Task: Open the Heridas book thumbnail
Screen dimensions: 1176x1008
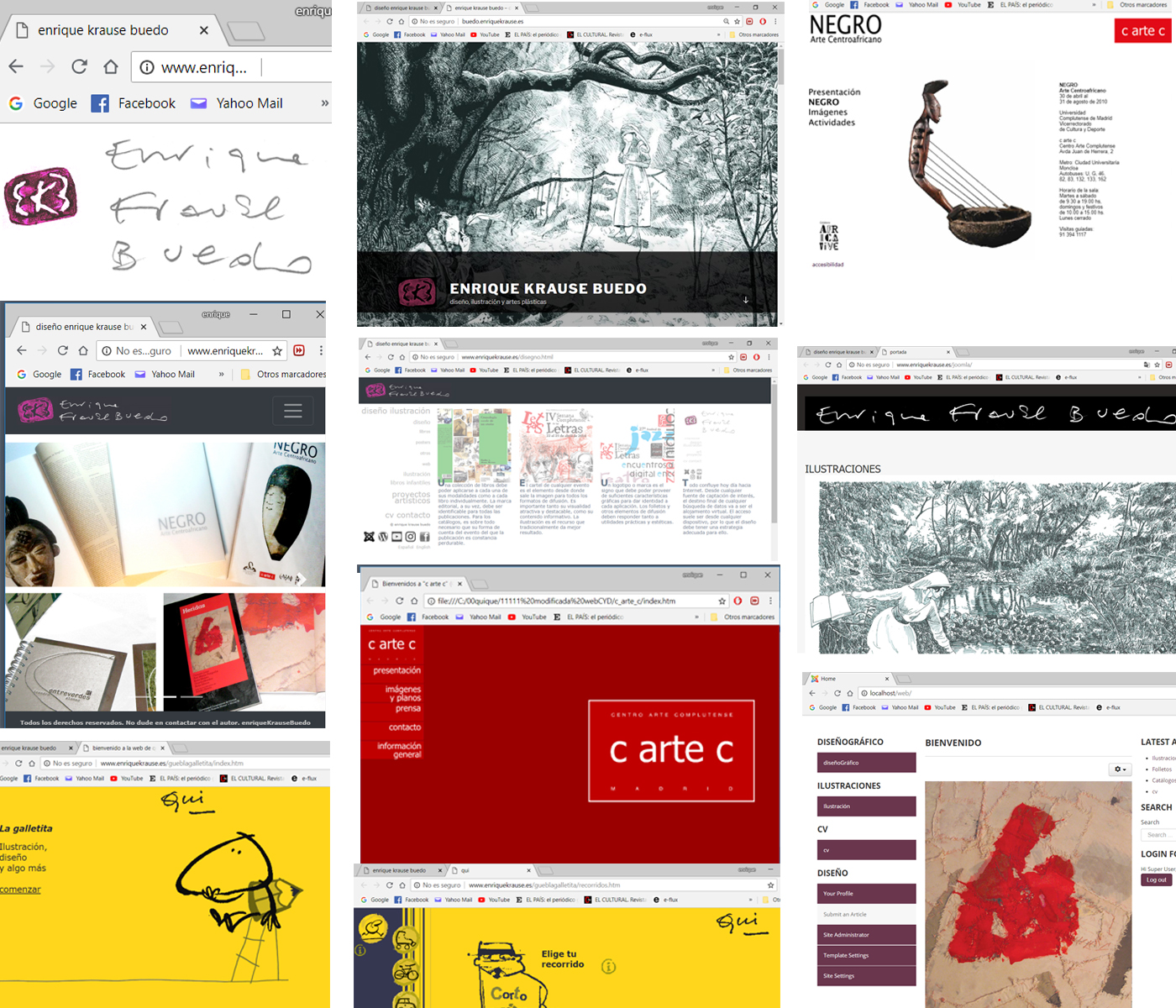Action: tap(244, 652)
